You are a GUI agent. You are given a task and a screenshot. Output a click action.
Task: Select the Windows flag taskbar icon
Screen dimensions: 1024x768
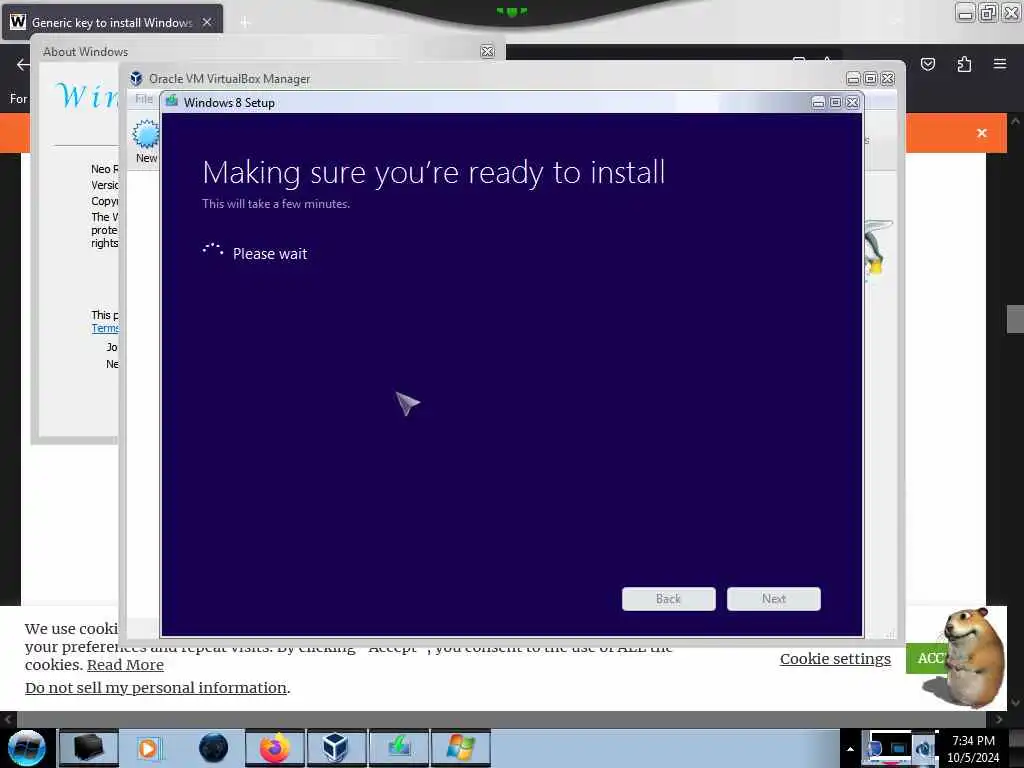[x=460, y=748]
